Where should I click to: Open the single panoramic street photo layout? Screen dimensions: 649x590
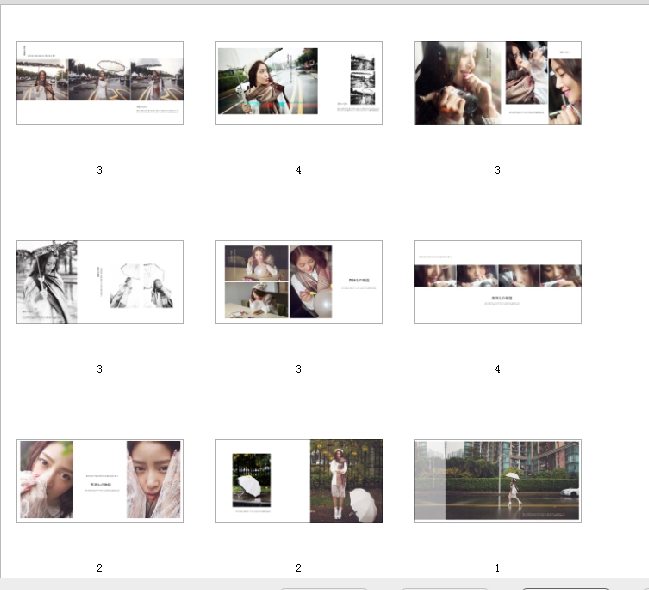[498, 481]
